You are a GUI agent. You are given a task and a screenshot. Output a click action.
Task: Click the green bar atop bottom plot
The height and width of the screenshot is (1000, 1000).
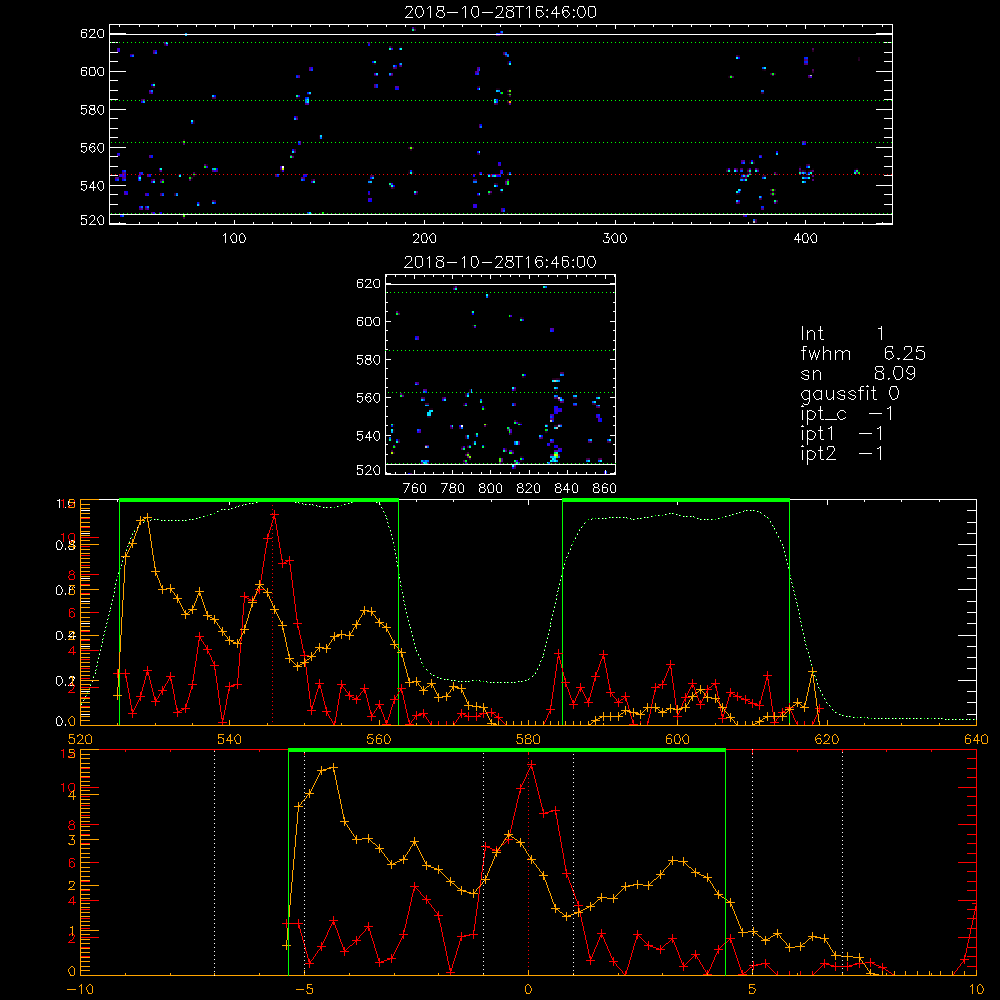507,751
